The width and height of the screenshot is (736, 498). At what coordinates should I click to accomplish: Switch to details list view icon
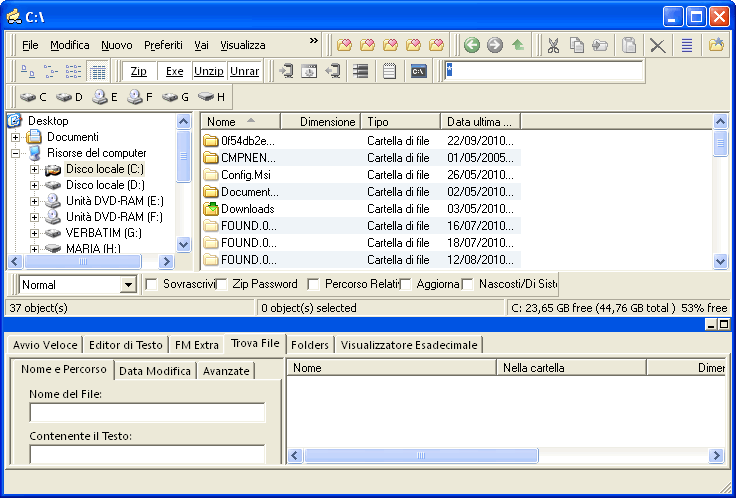point(98,71)
